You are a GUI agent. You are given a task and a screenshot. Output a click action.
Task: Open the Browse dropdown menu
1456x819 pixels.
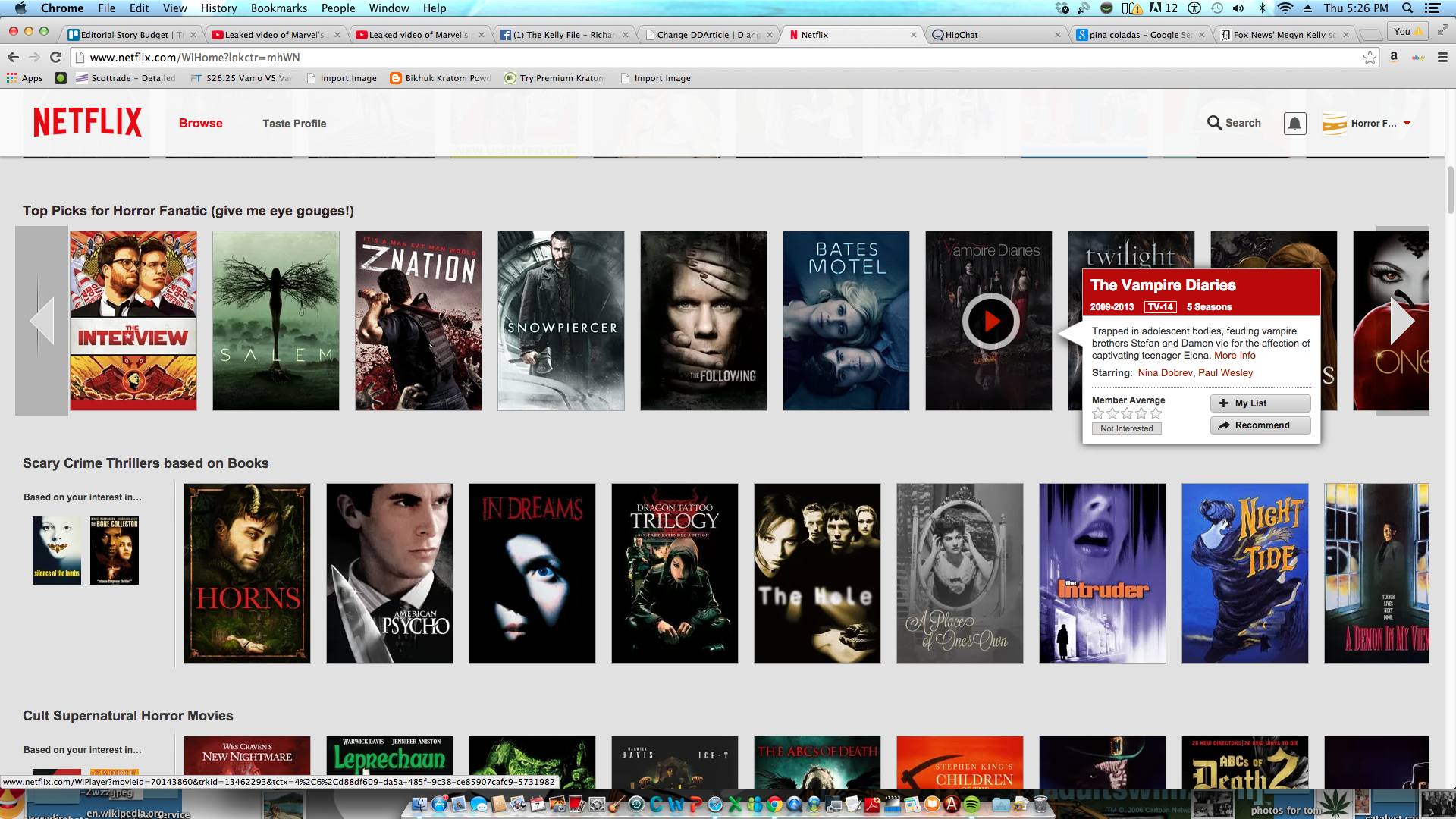(200, 124)
